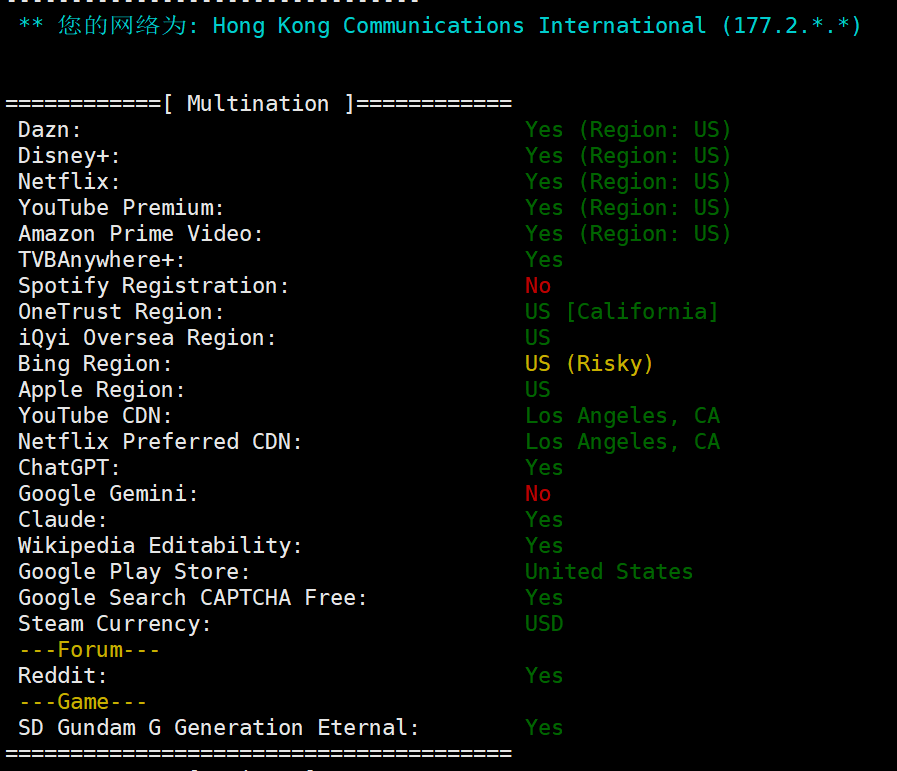Click the YouTube Premium 'Yes (Region: US)' result
Image resolution: width=897 pixels, height=771 pixels.
click(x=628, y=208)
